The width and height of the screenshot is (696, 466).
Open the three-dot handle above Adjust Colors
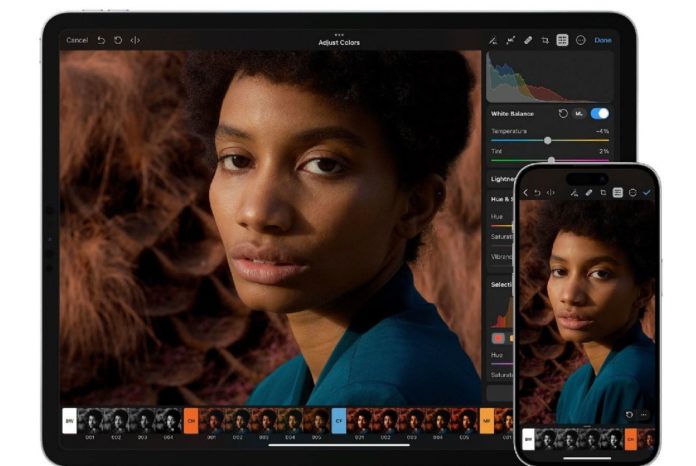339,34
